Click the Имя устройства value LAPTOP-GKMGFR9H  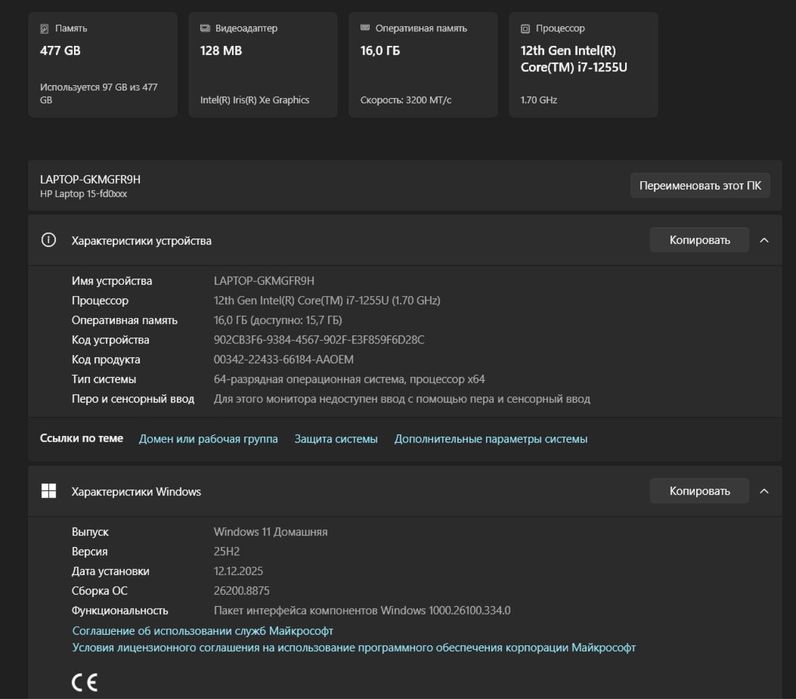click(264, 281)
